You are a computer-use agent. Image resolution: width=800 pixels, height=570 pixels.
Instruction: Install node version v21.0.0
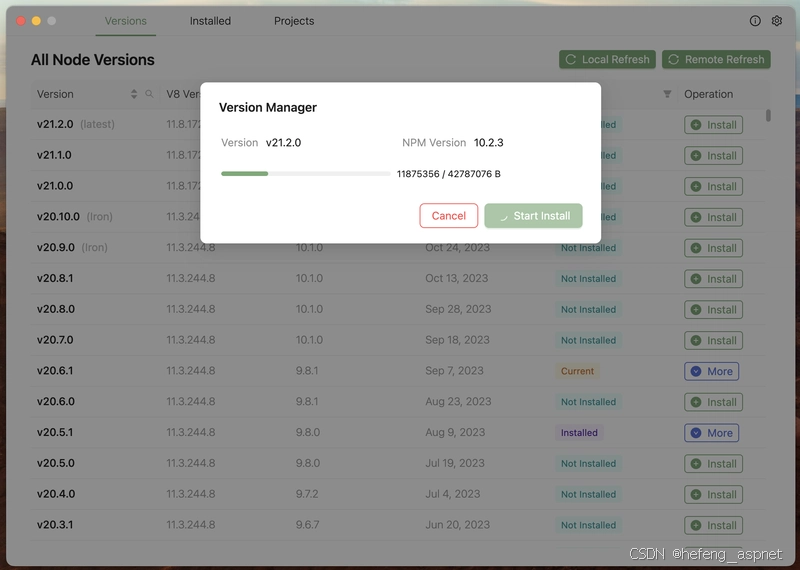point(713,186)
